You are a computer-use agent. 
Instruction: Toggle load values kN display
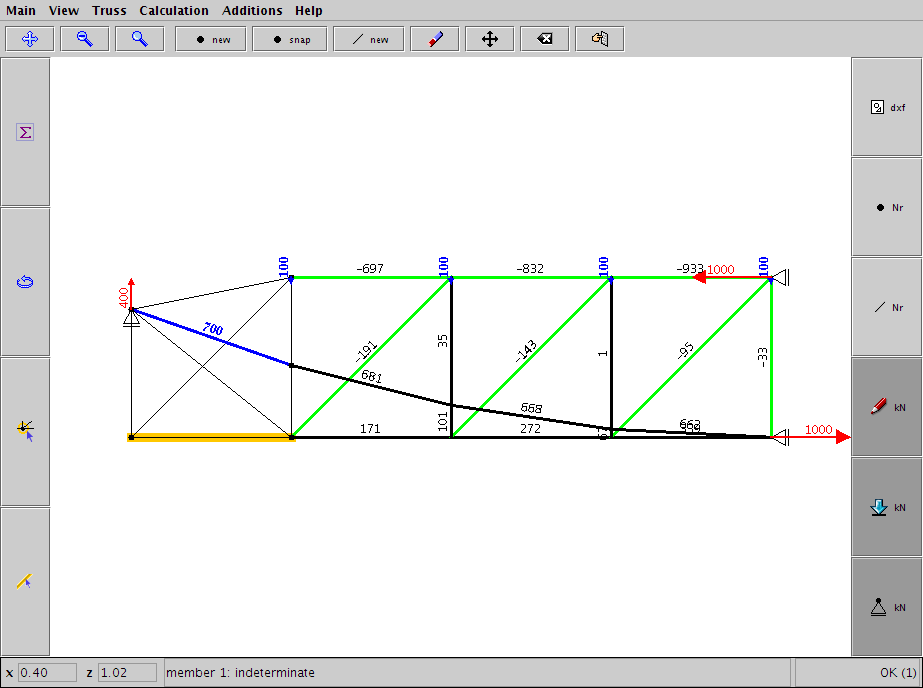[886, 507]
